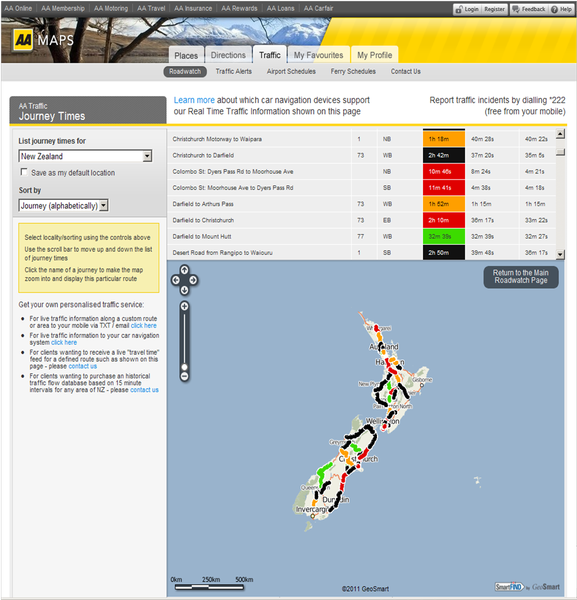This screenshot has height=600, width=577.
Task: Pan the map down with arrow icon
Action: pos(184,290)
